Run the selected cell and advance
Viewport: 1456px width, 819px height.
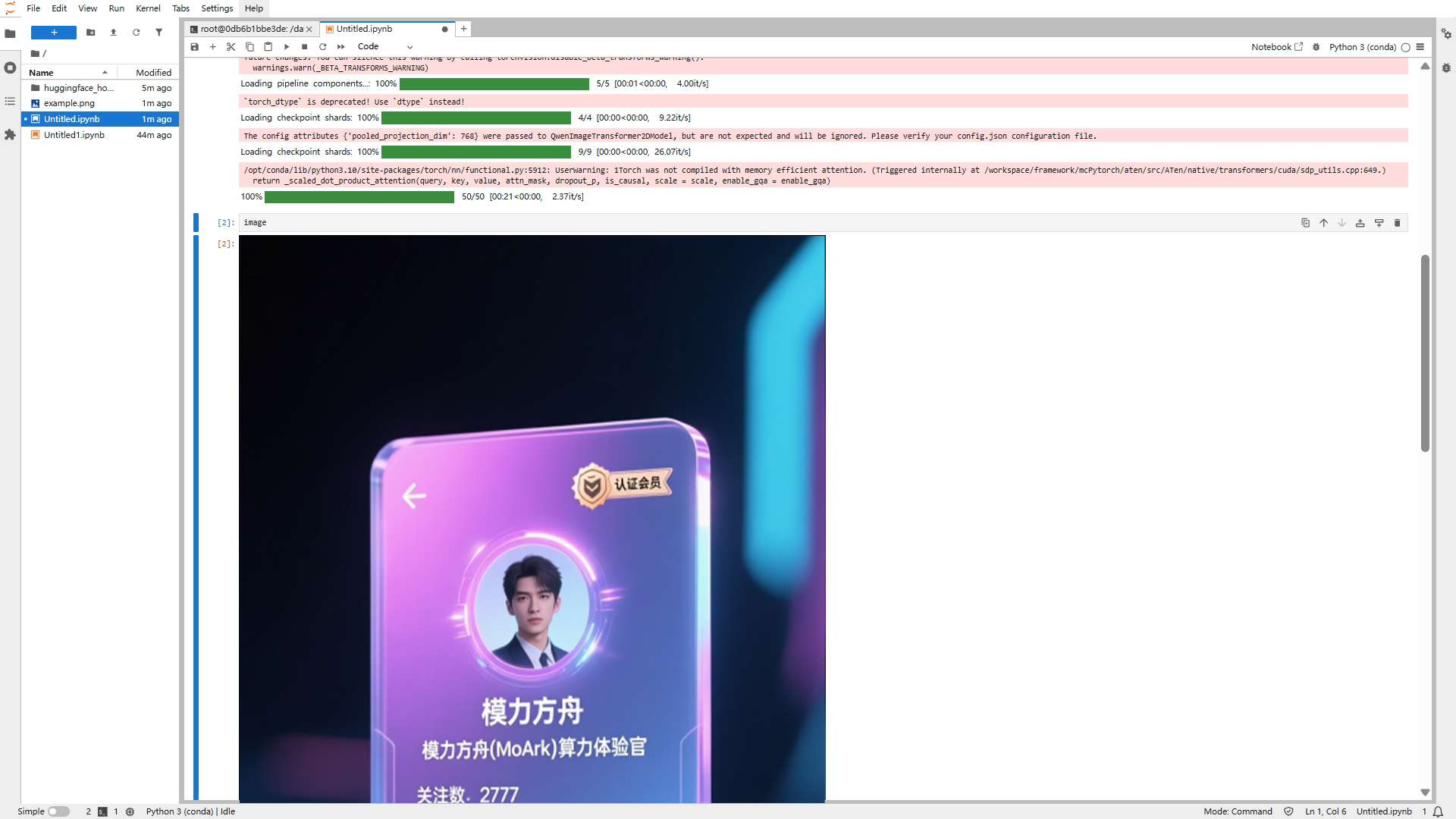point(287,47)
